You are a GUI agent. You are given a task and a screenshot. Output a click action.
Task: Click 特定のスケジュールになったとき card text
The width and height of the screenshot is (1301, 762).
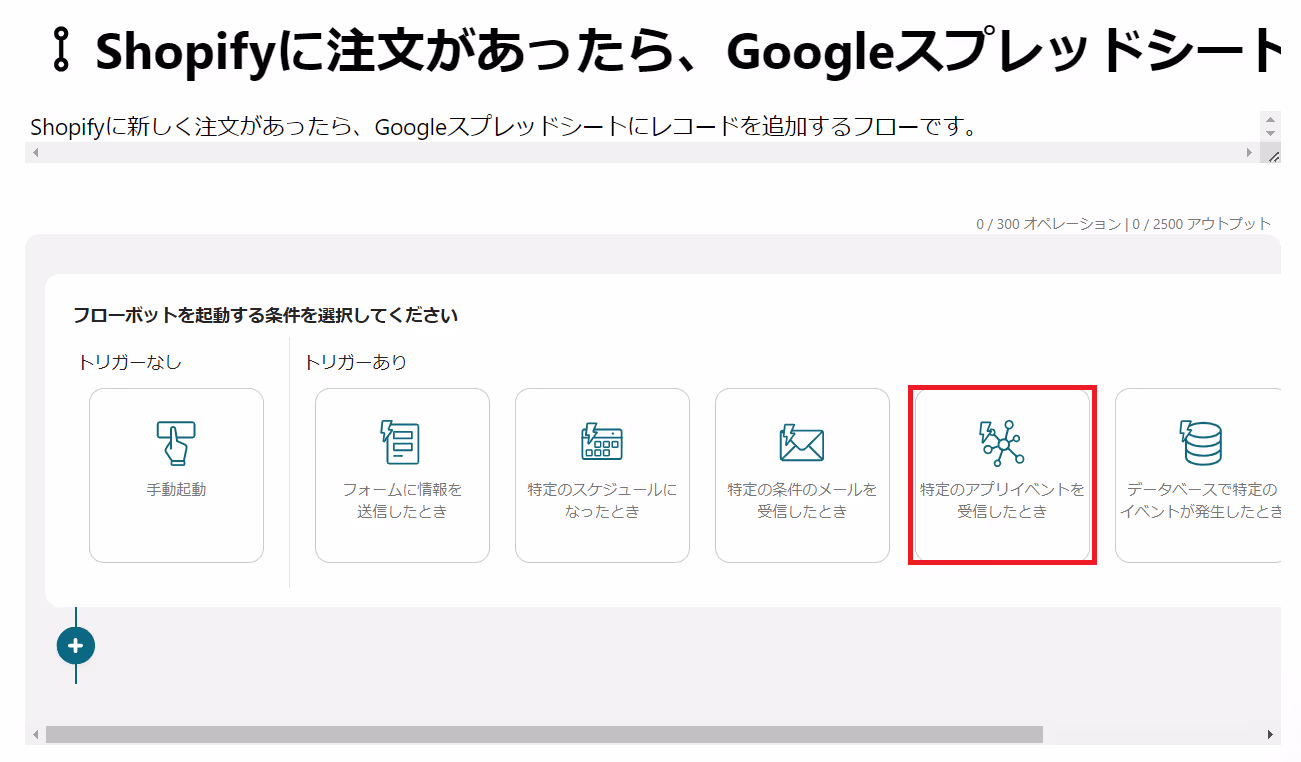click(602, 501)
